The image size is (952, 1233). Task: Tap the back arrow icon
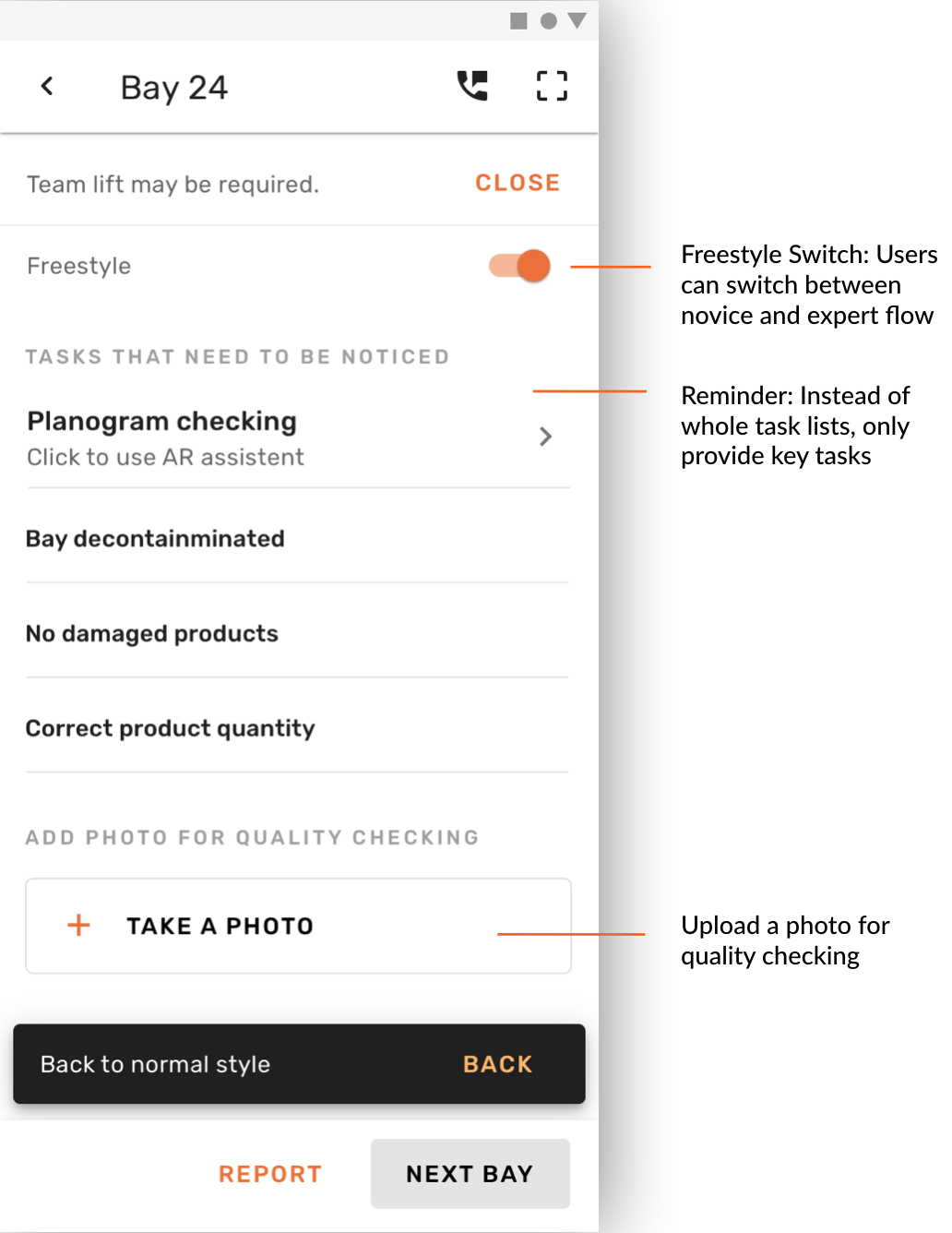click(x=48, y=87)
